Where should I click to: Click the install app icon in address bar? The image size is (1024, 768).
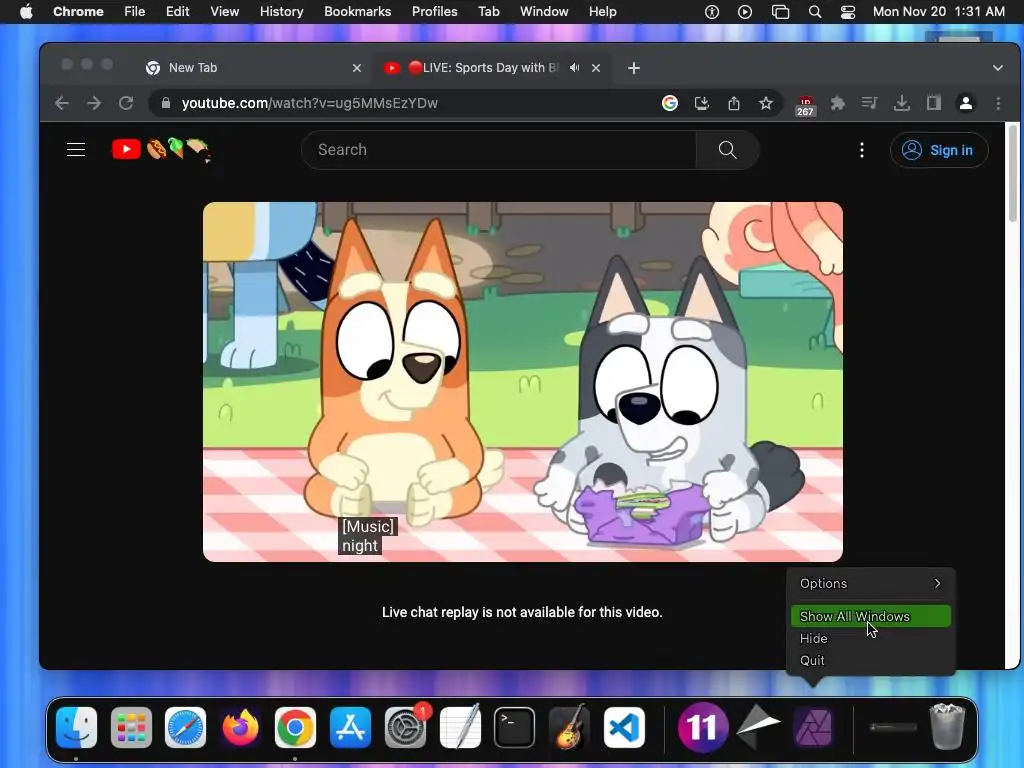[702, 103]
